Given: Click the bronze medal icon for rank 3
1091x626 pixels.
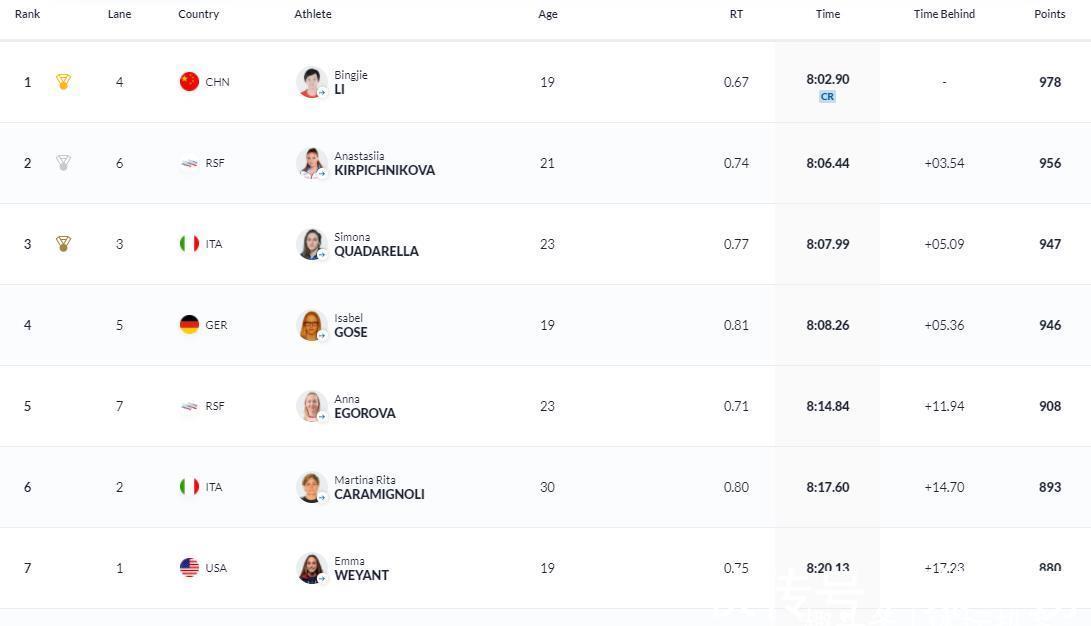Looking at the screenshot, I should tap(63, 244).
